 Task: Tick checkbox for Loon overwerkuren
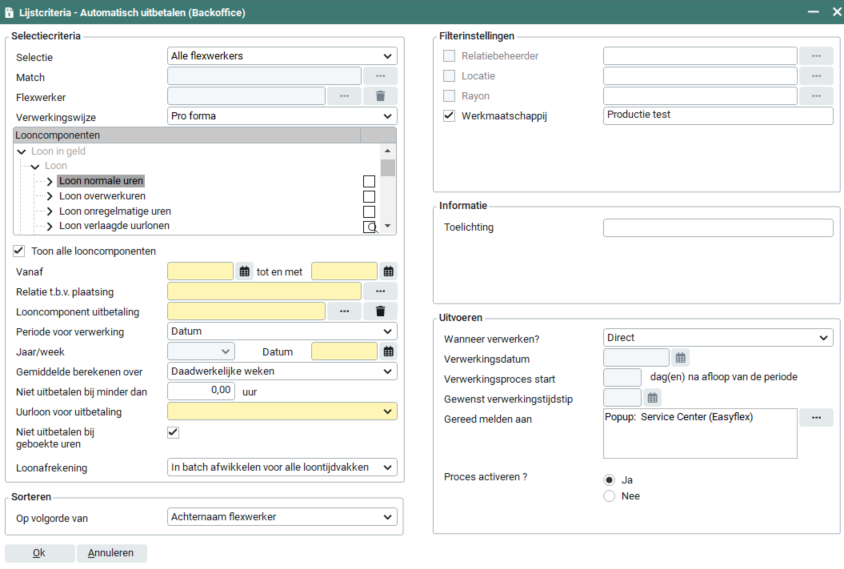[369, 197]
